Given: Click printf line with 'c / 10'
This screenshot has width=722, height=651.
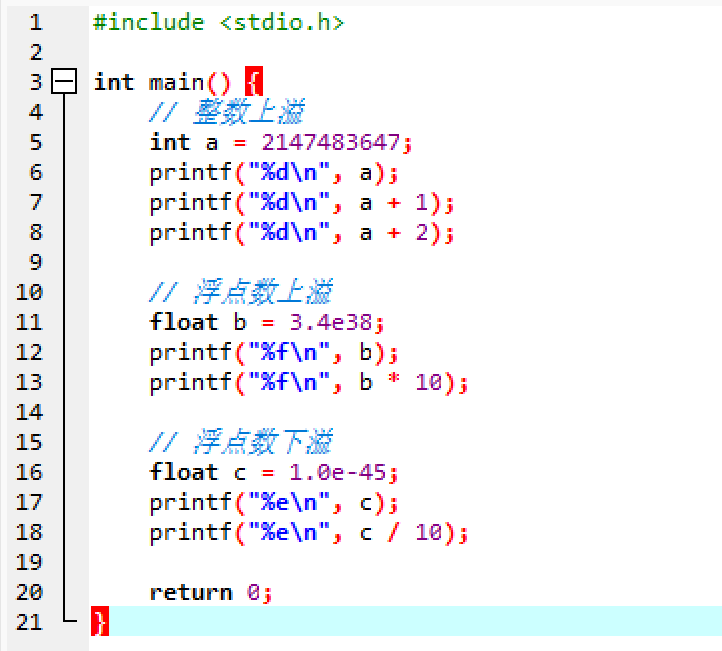Looking at the screenshot, I should pos(309,533).
